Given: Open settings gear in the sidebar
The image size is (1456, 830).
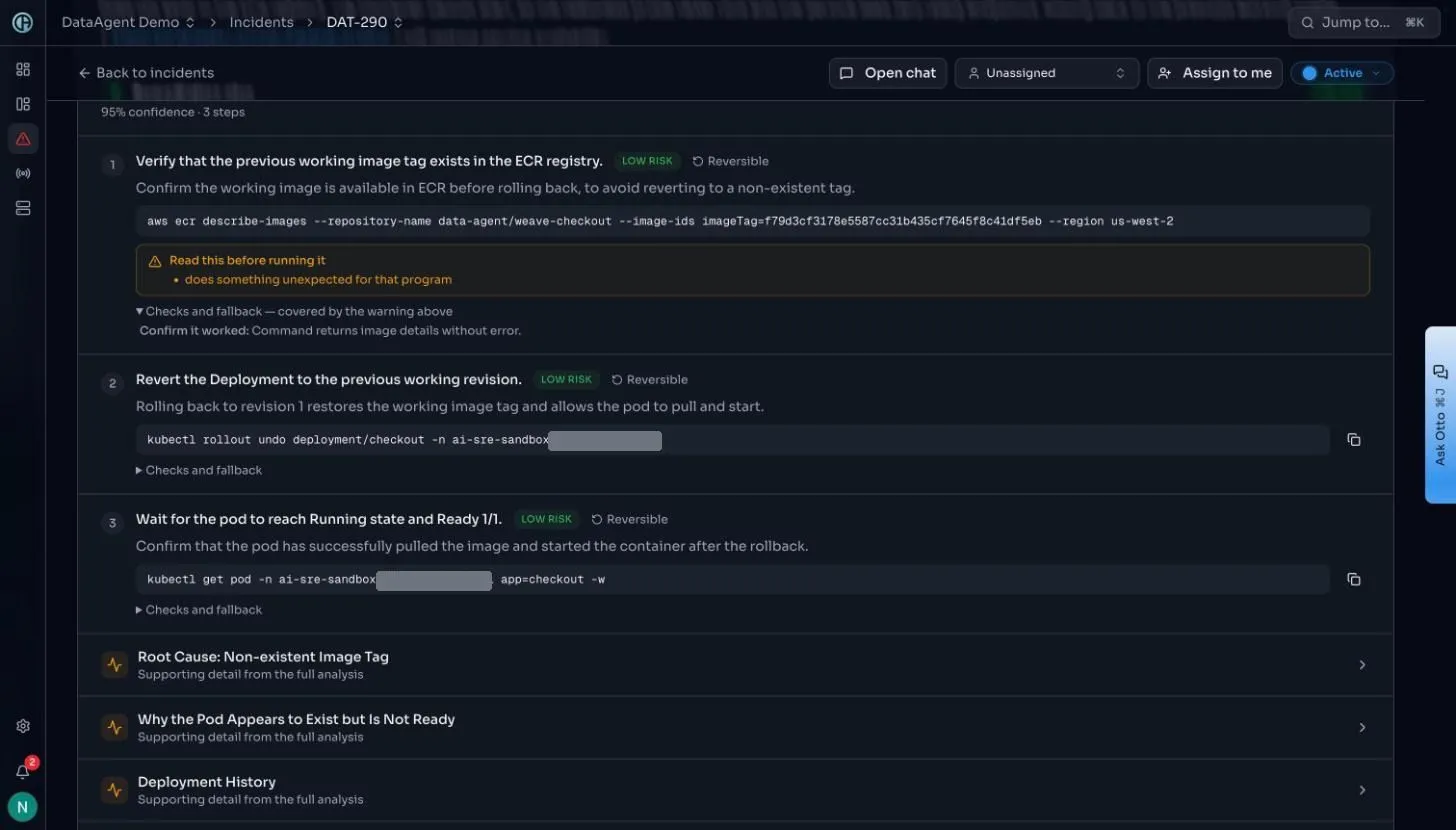Looking at the screenshot, I should point(23,726).
